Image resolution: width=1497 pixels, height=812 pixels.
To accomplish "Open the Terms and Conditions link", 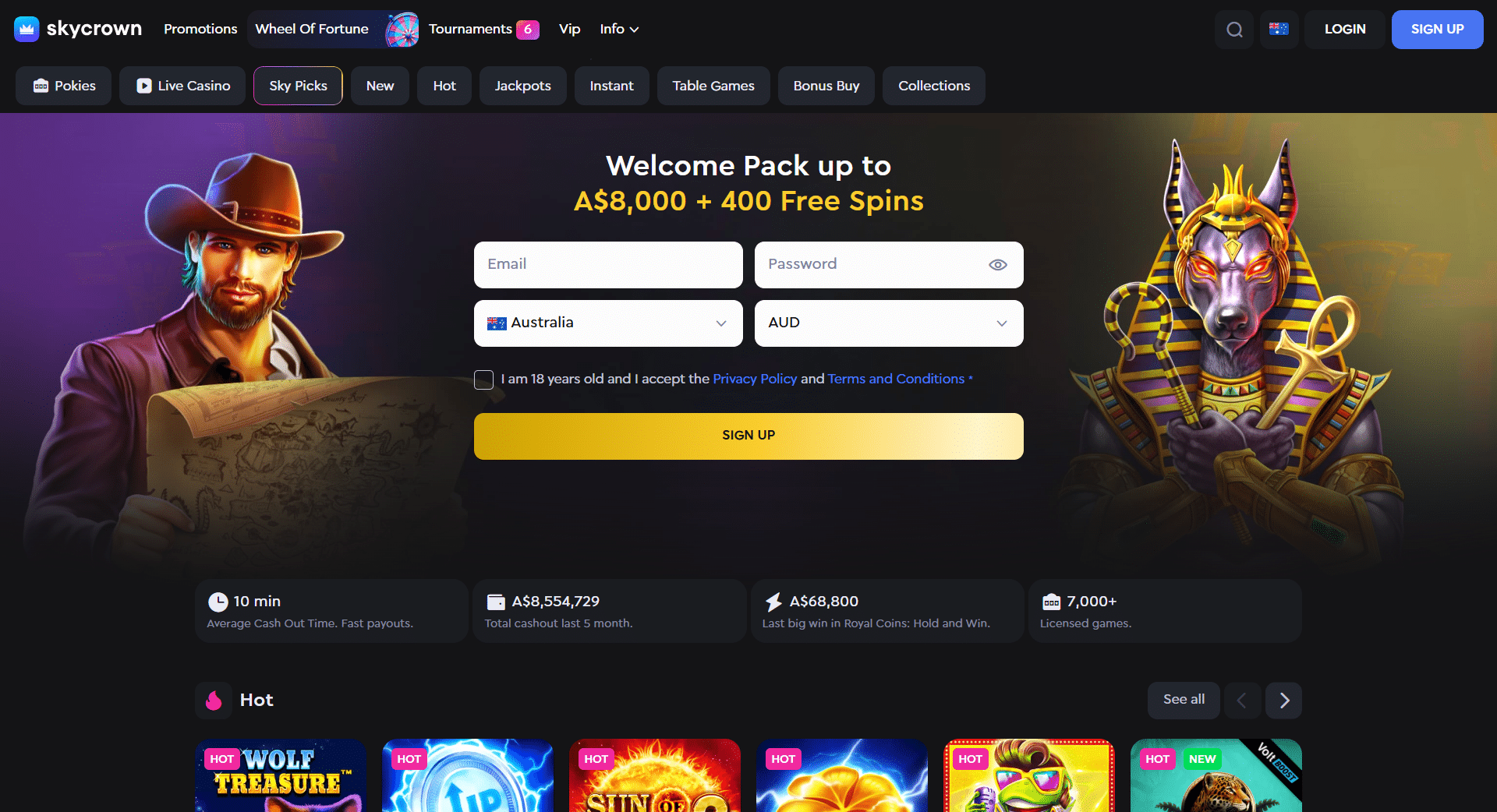I will click(x=896, y=379).
